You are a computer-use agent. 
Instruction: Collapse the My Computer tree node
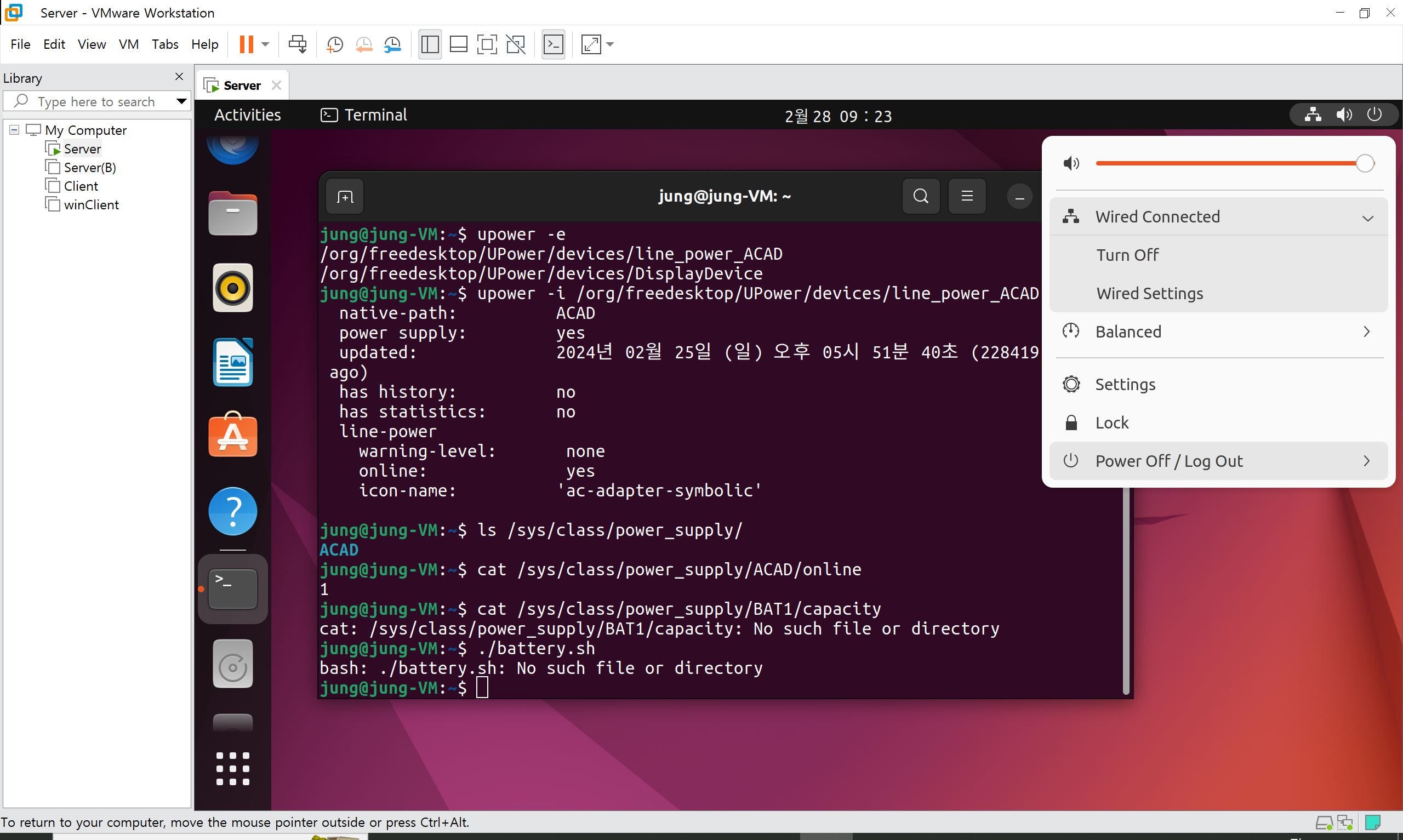tap(14, 130)
